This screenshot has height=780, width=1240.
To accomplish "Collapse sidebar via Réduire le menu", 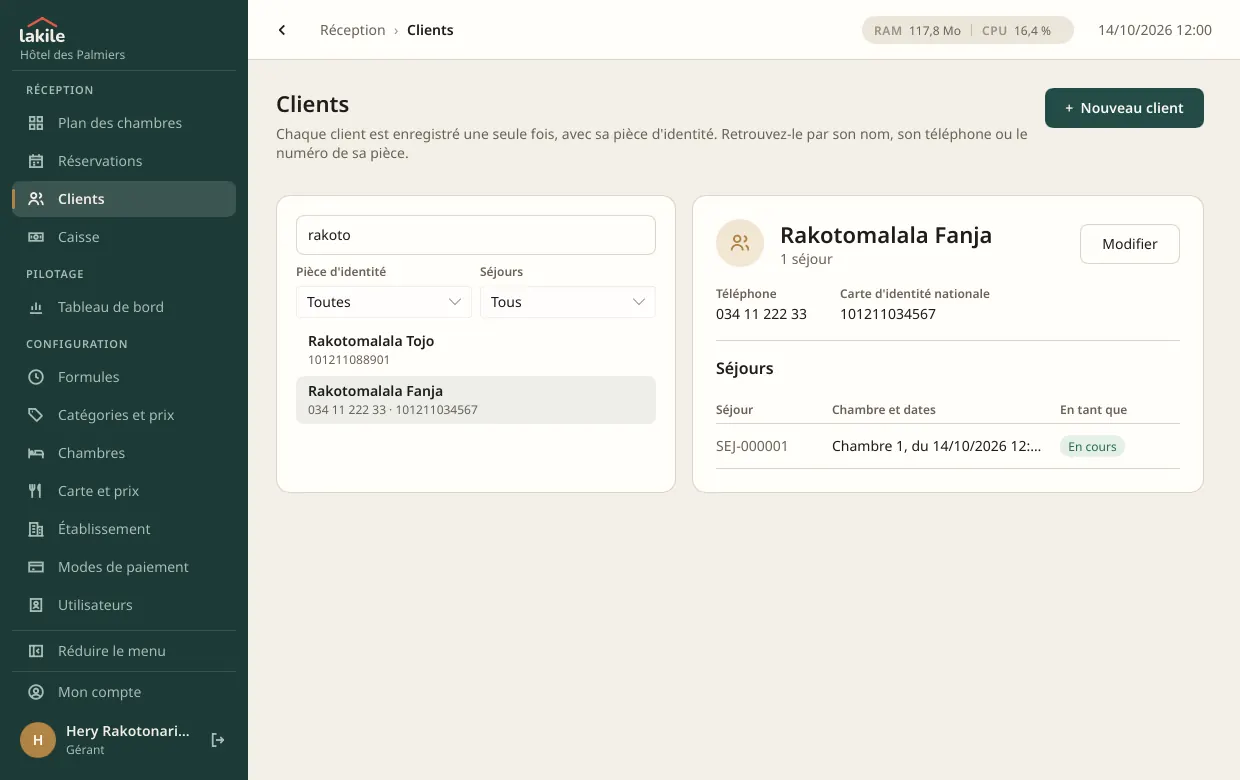I will point(124,651).
